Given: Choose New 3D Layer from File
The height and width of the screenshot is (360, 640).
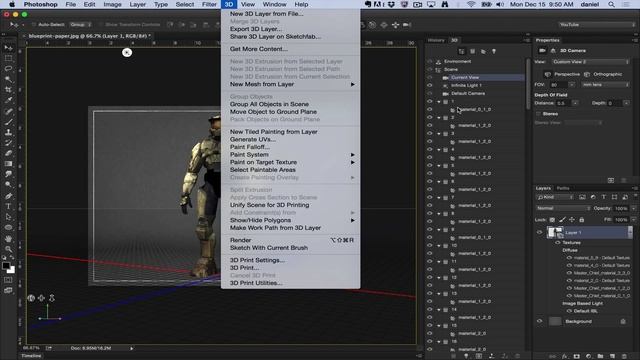Looking at the screenshot, I should (x=267, y=13).
